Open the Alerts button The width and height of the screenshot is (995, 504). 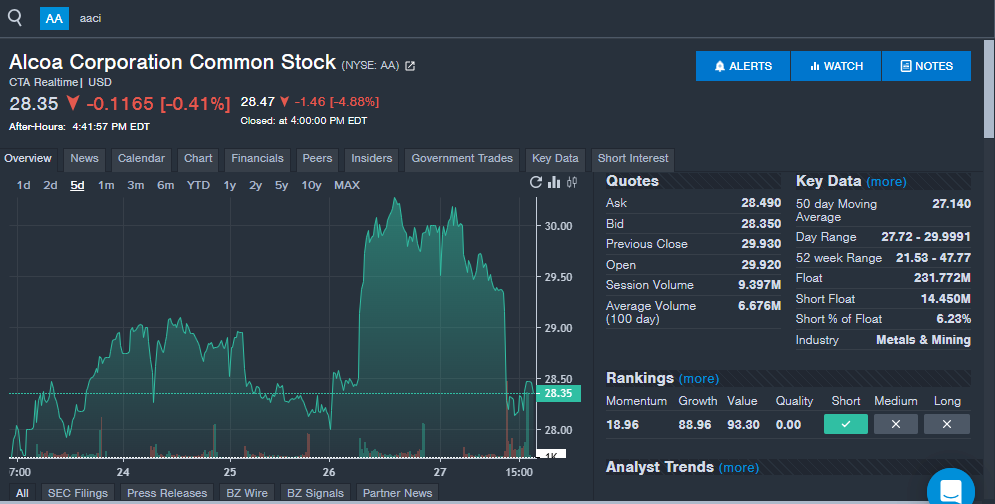[742, 66]
